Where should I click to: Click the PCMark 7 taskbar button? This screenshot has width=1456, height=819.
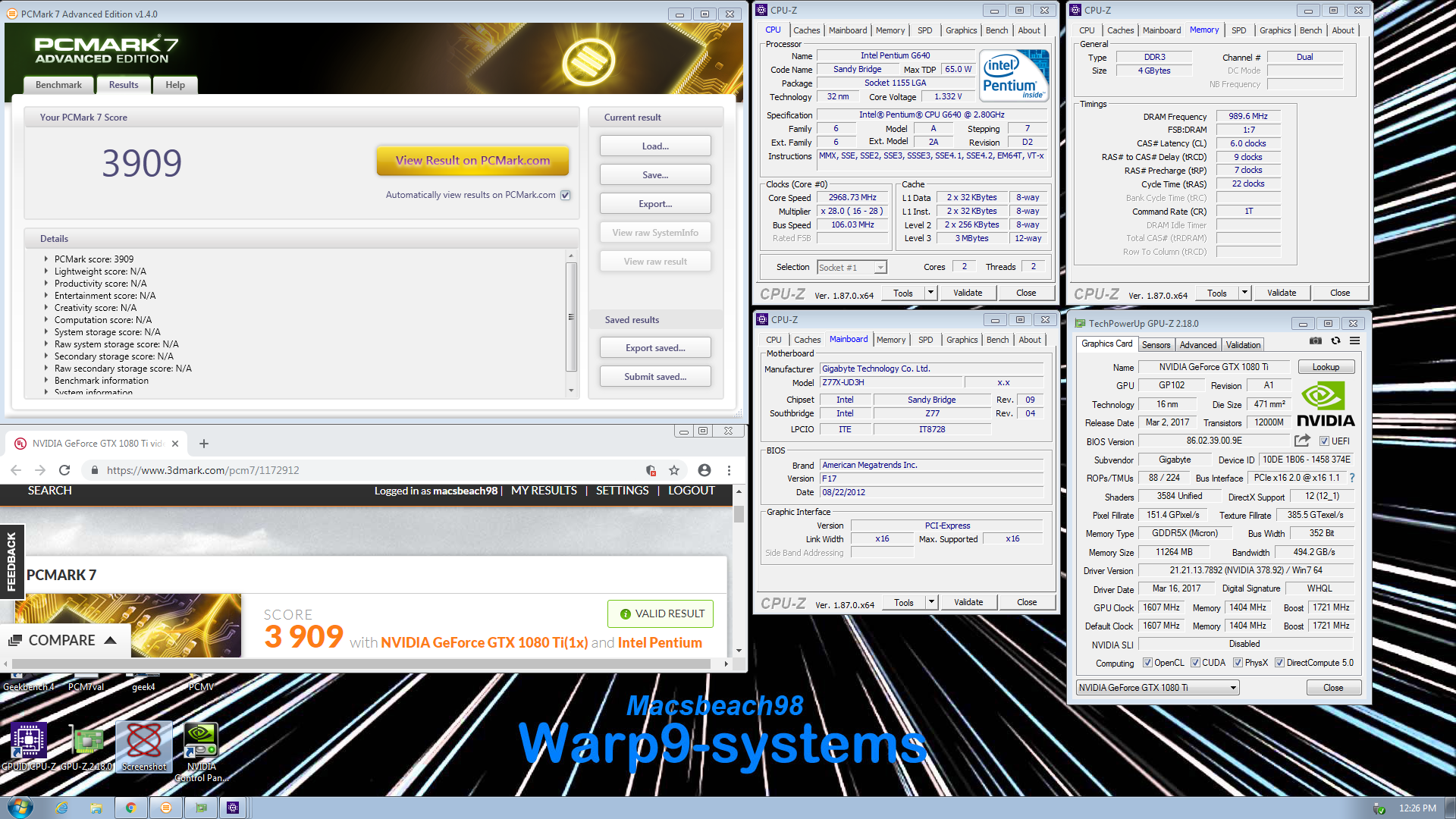coord(166,808)
